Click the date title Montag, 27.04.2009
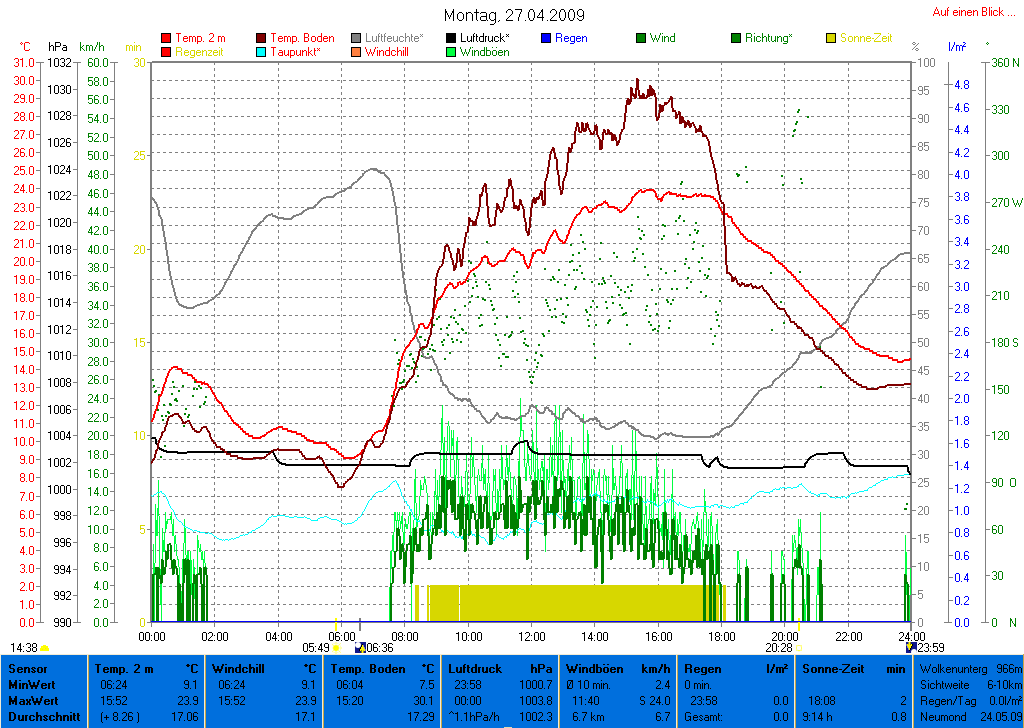This screenshot has height=728, width=1024. click(x=514, y=16)
